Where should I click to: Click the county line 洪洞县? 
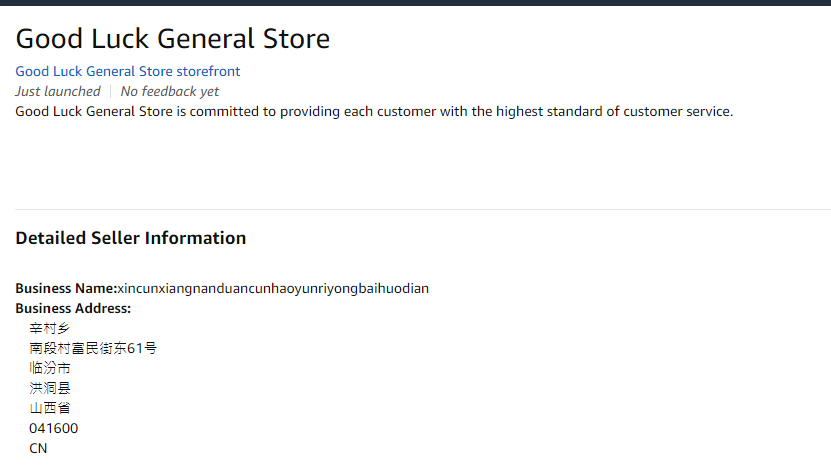[50, 388]
